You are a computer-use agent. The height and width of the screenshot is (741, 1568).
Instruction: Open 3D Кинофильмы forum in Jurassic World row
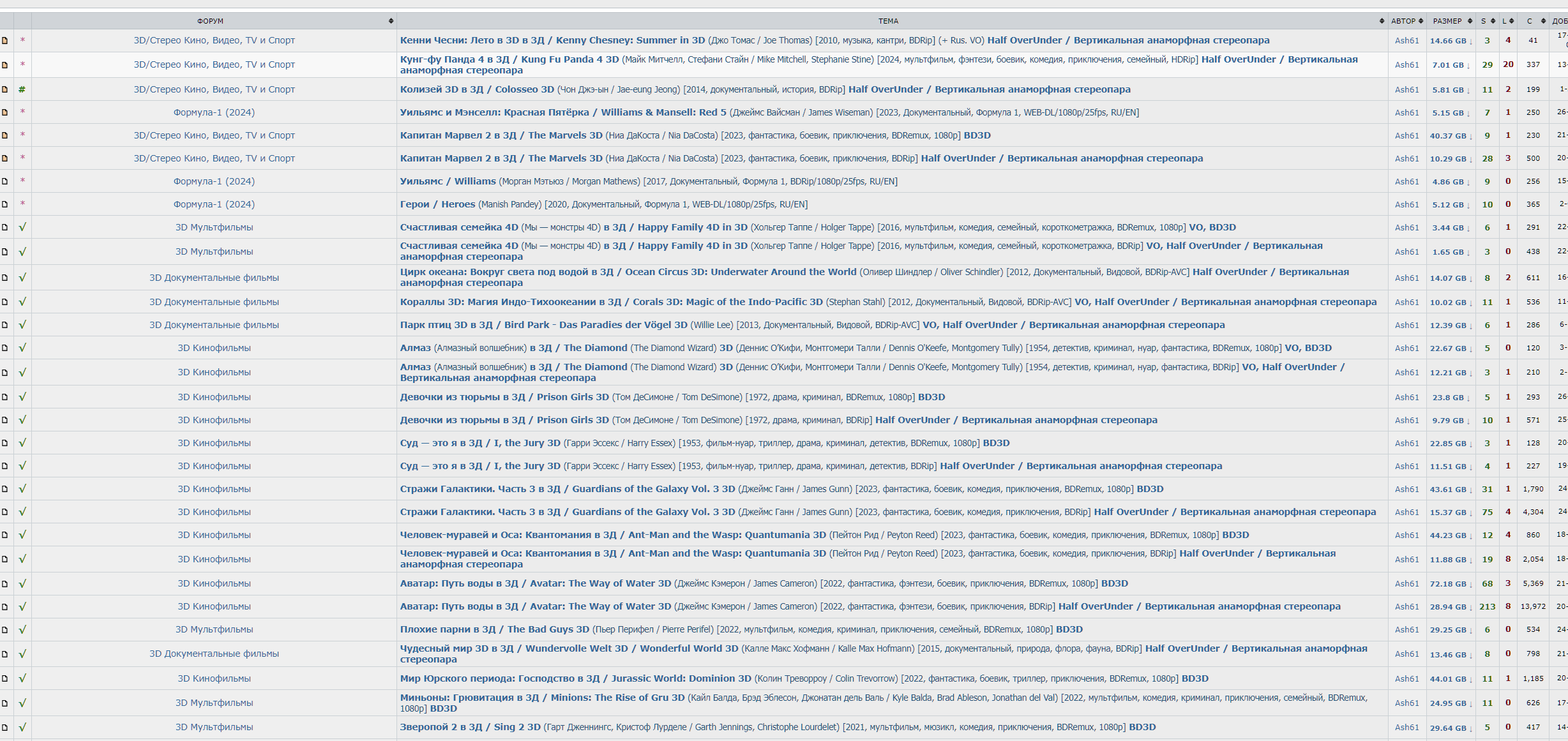point(214,678)
